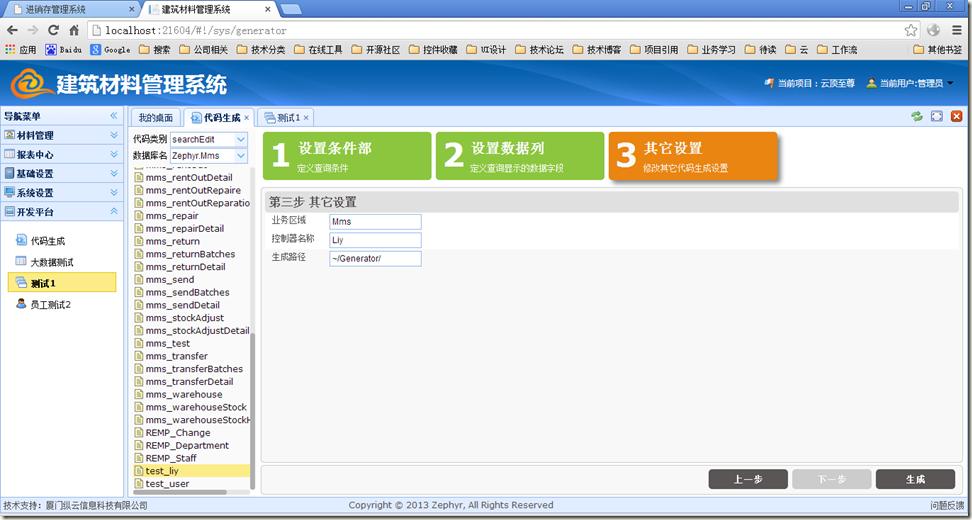This screenshot has width=972, height=520.
Task: Click the 控制器名称 input field
Action: [x=375, y=240]
